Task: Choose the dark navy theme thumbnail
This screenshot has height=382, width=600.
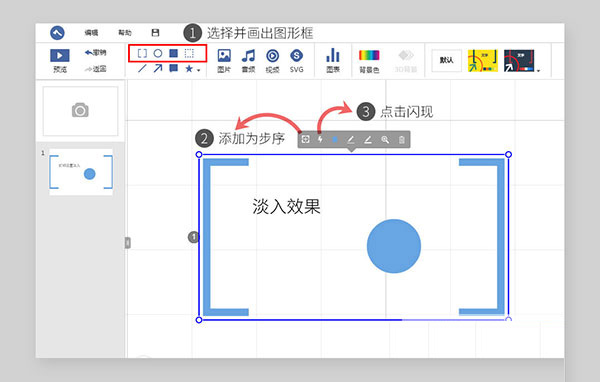Action: coord(519,60)
